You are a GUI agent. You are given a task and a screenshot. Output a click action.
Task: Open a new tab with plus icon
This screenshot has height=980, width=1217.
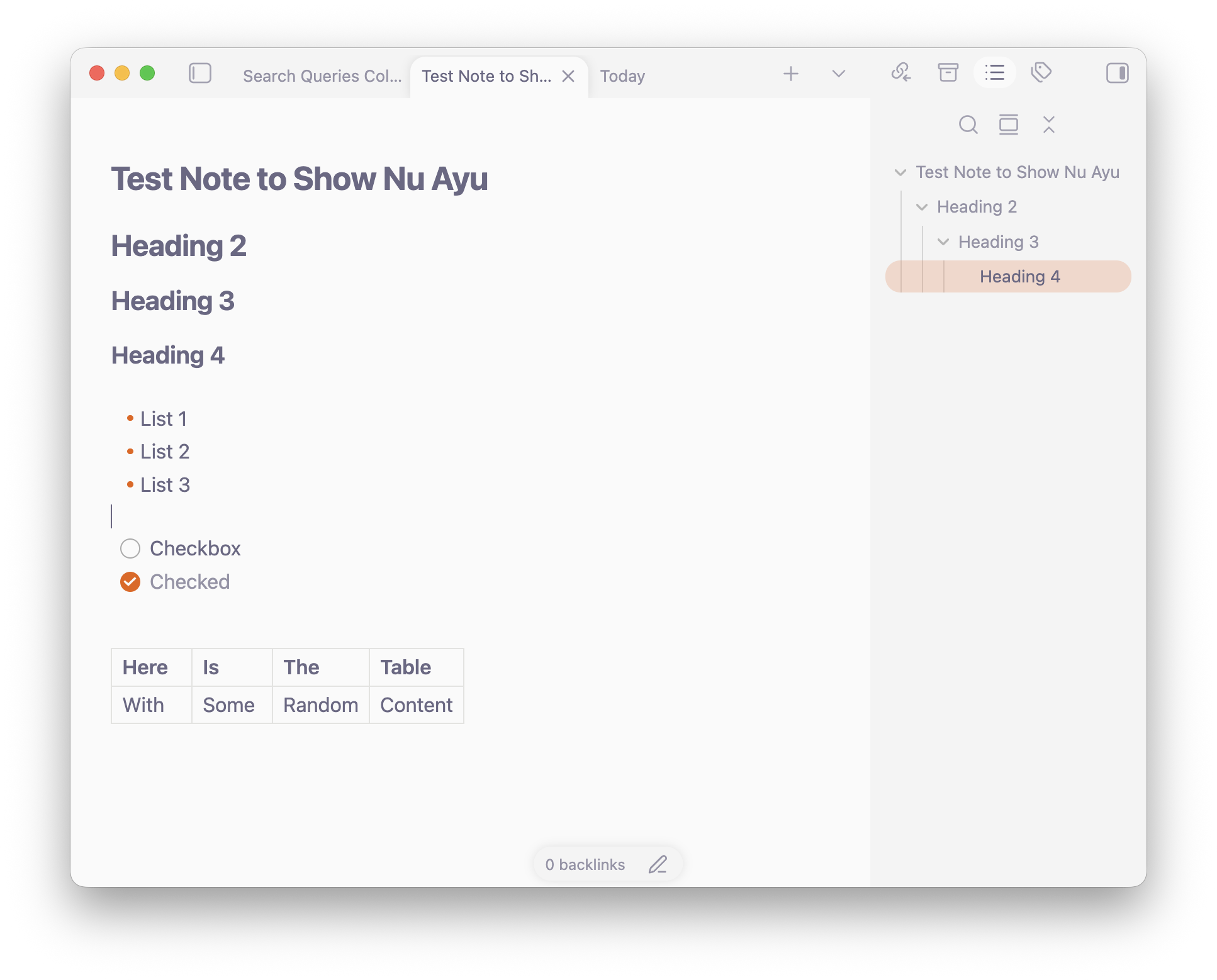791,74
